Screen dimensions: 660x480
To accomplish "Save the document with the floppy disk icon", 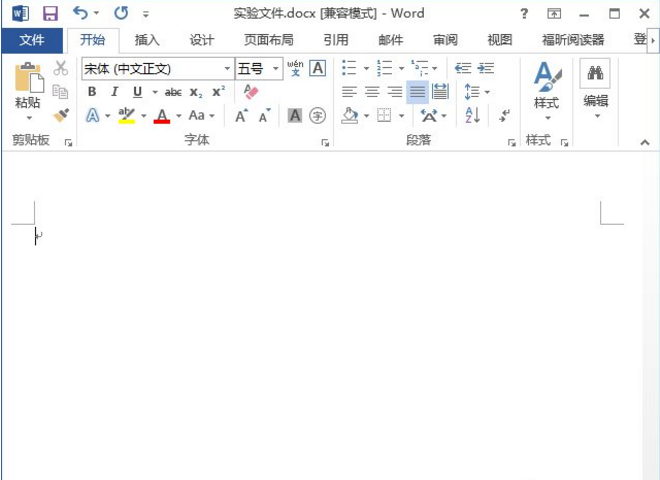I will click(x=50, y=13).
